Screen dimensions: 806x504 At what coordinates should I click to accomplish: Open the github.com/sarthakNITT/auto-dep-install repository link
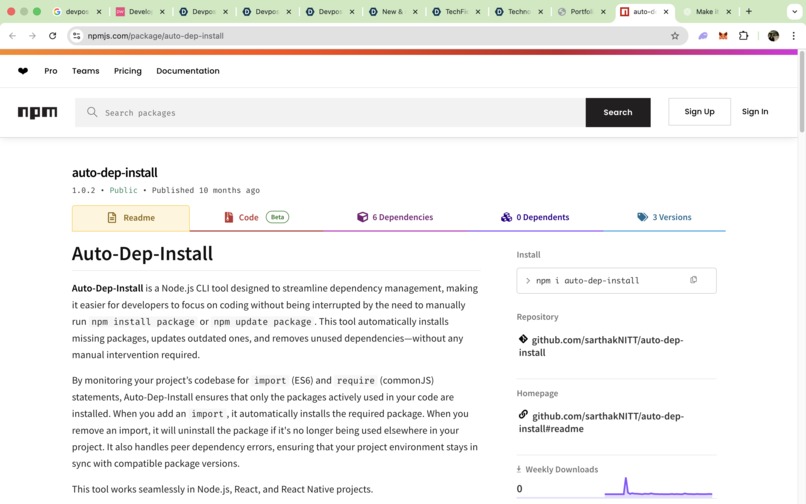click(x=601, y=346)
